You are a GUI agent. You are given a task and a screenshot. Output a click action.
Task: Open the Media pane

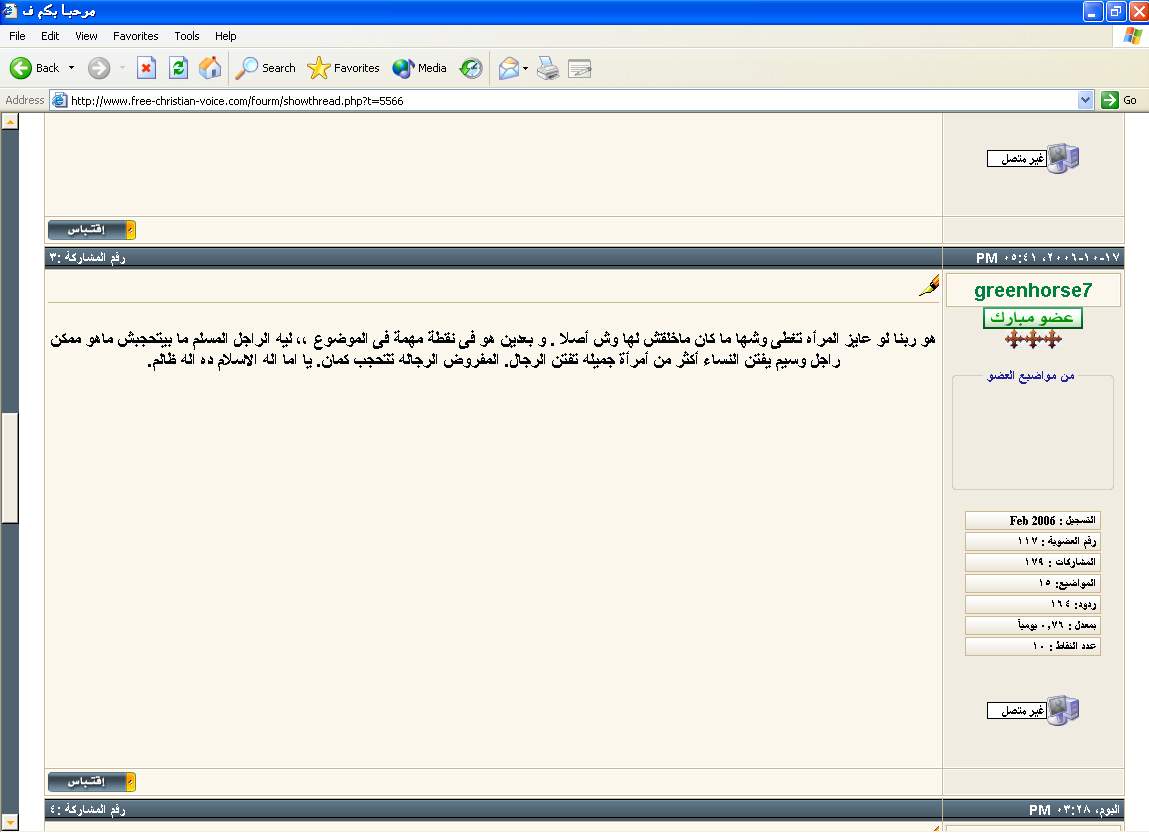coord(420,68)
